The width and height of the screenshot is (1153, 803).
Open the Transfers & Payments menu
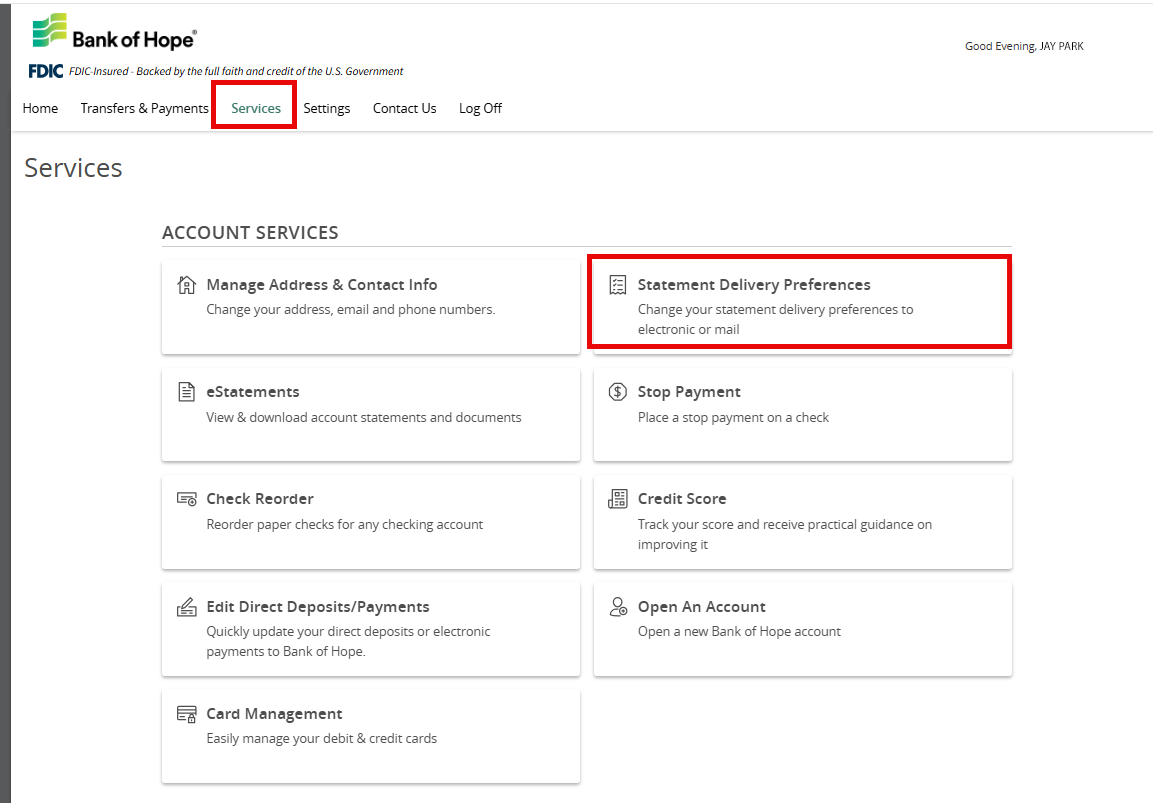(x=145, y=108)
